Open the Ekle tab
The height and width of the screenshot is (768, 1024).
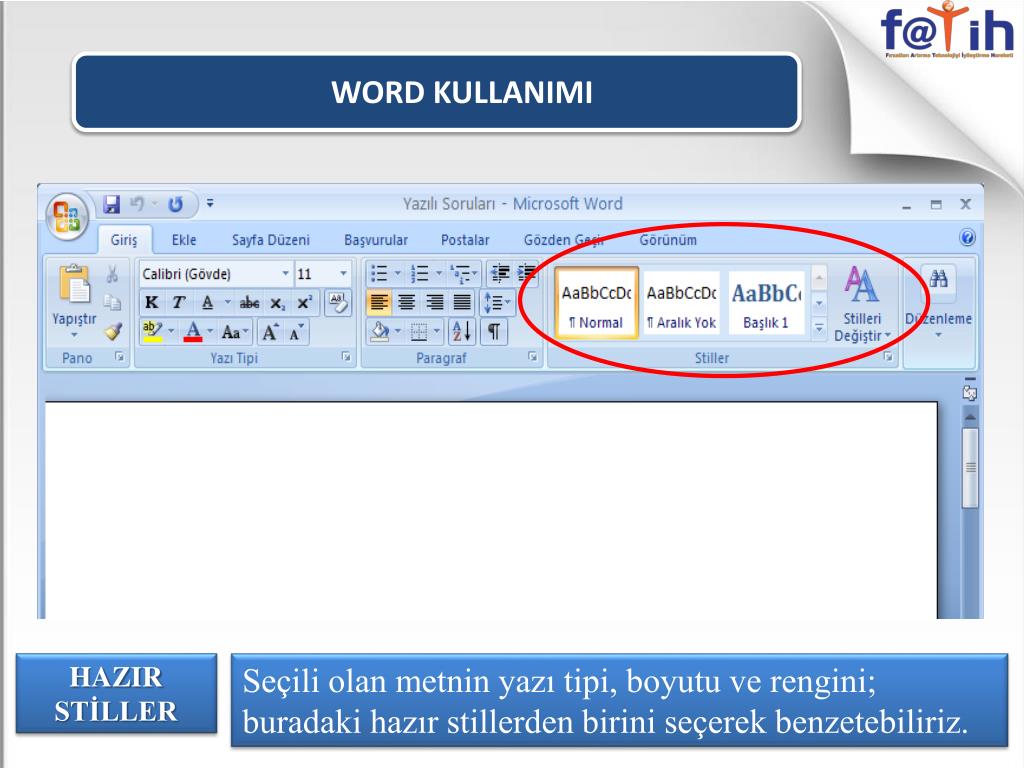click(184, 240)
